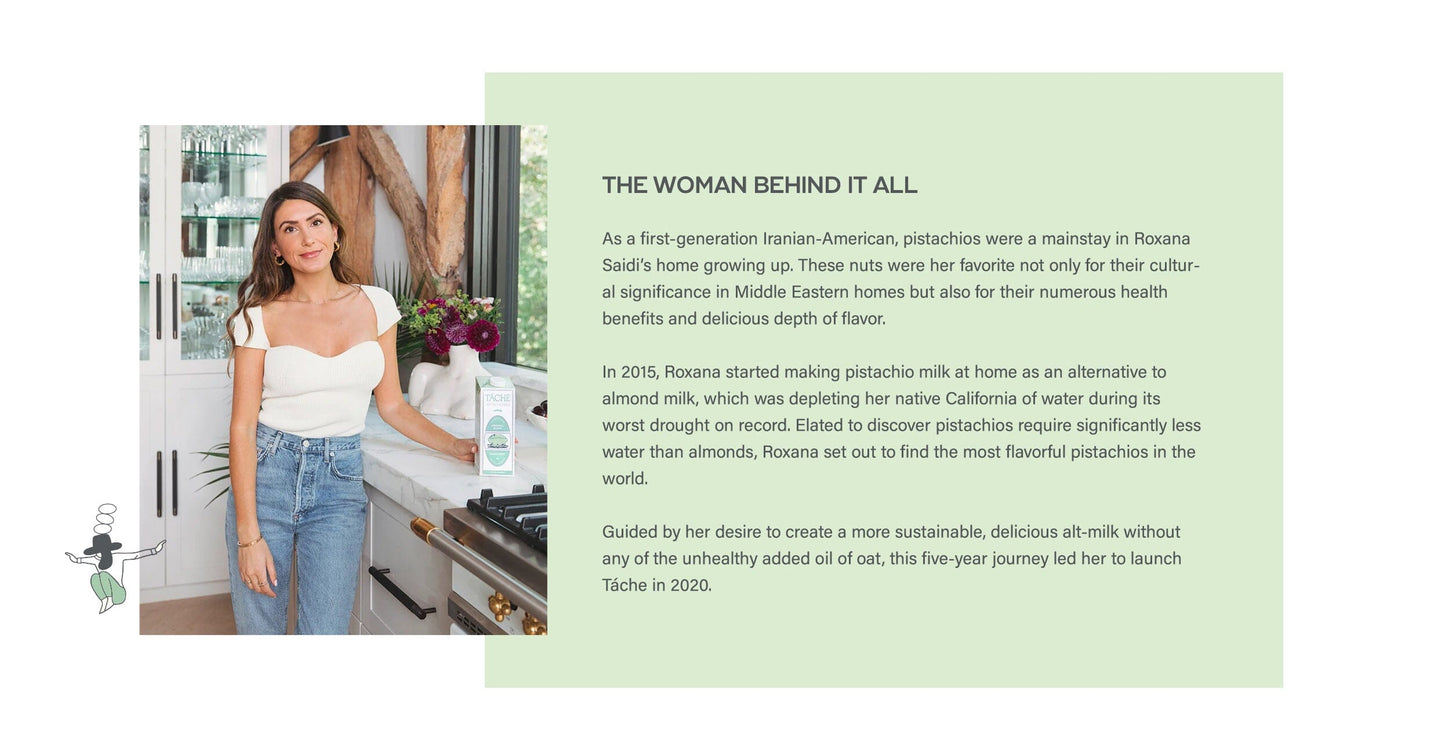This screenshot has height=740, width=1445.
Task: Click the word "California" in the second paragraph
Action: point(988,398)
